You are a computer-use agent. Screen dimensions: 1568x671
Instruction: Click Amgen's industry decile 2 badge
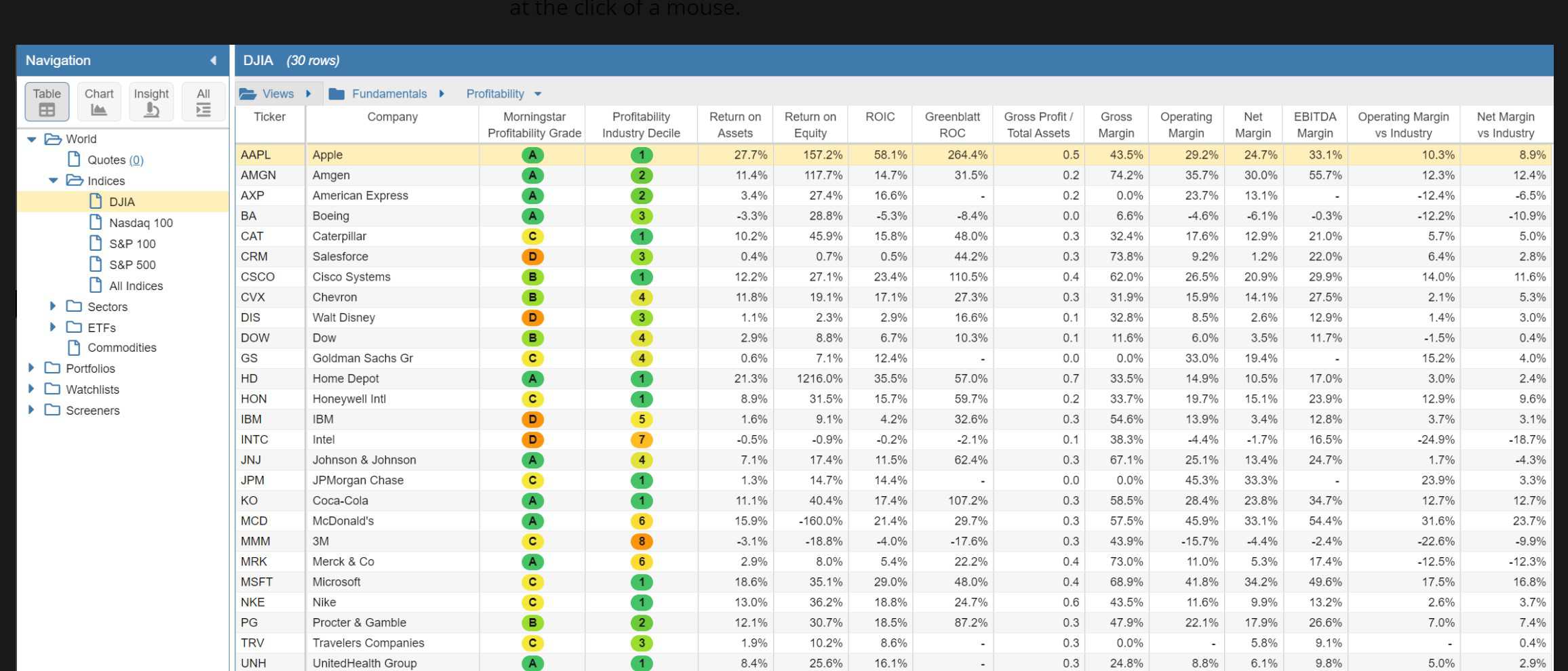point(642,176)
